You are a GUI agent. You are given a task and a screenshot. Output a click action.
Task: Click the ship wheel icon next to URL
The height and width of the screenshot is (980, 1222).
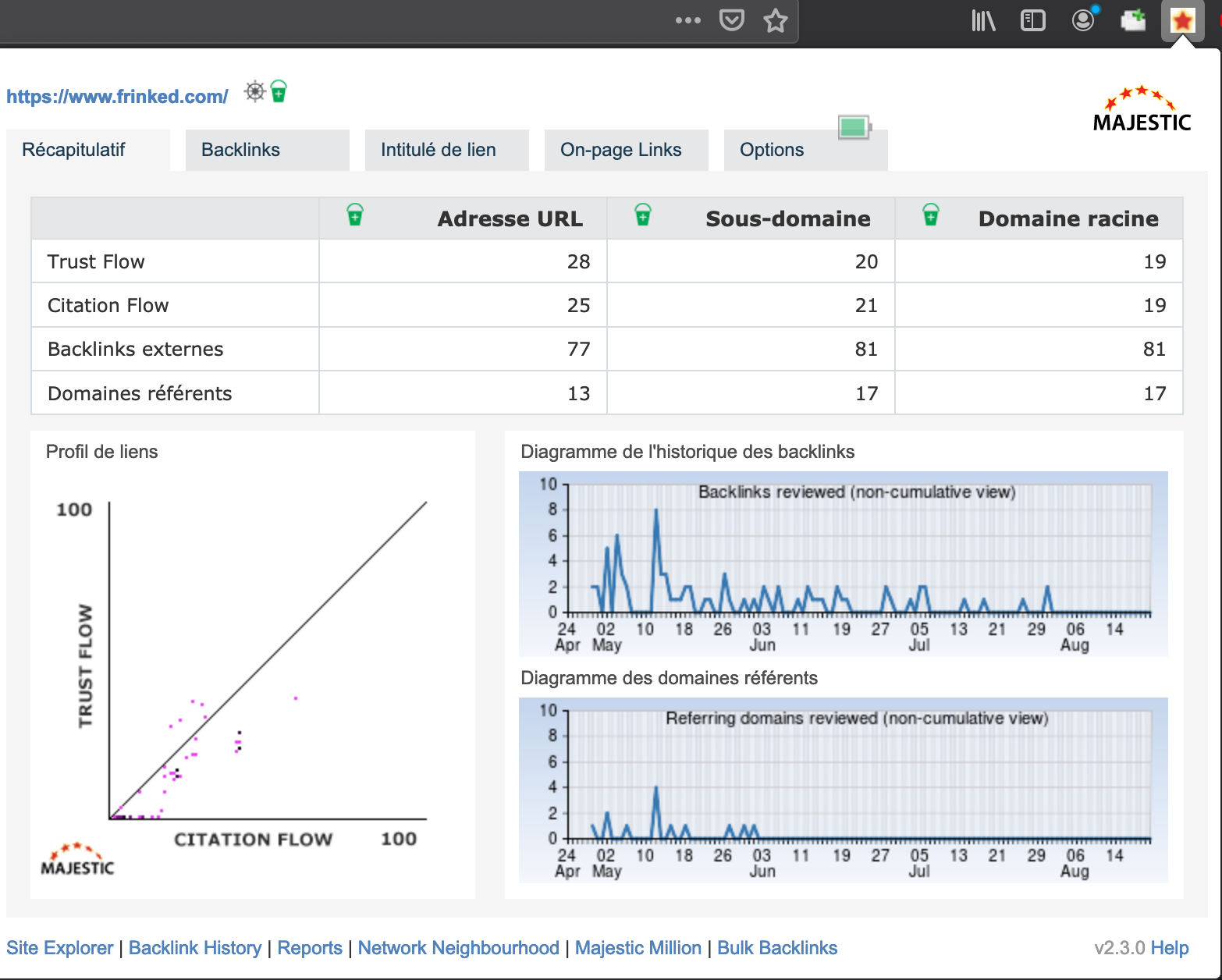point(255,91)
